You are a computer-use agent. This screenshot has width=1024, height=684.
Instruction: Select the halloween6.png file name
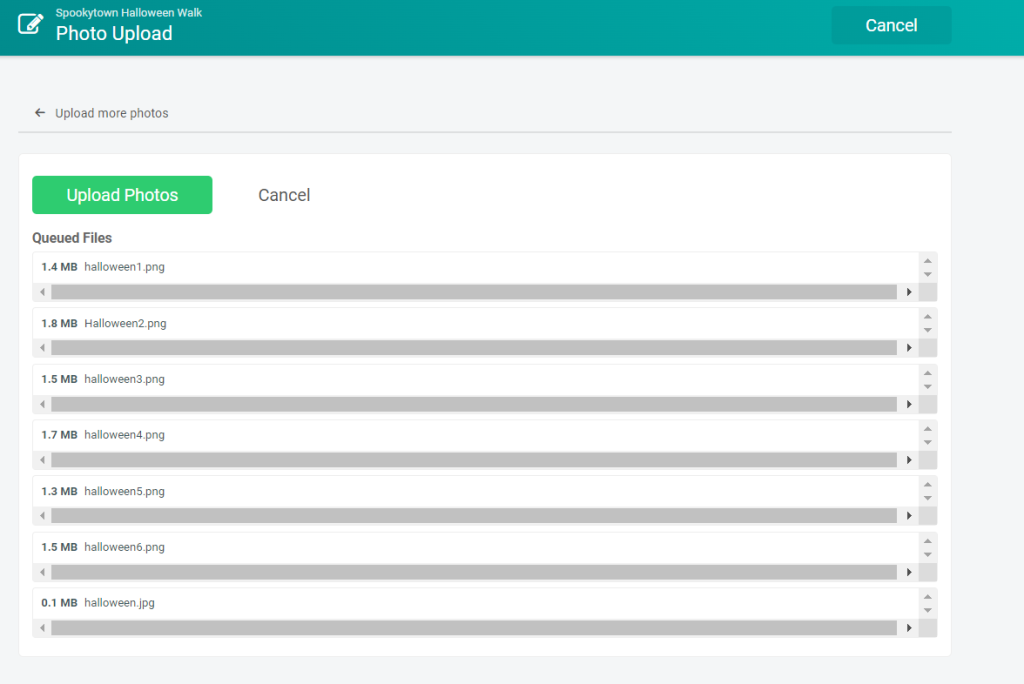[124, 547]
